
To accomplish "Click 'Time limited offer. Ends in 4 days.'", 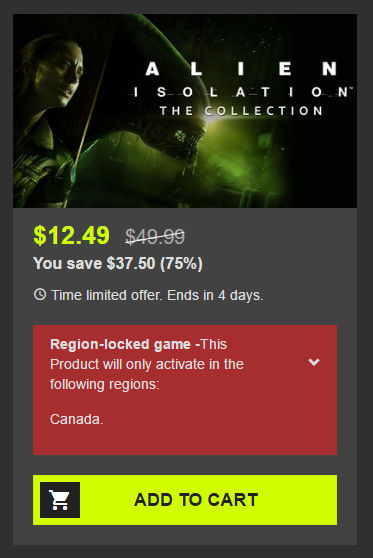I will 157,295.
